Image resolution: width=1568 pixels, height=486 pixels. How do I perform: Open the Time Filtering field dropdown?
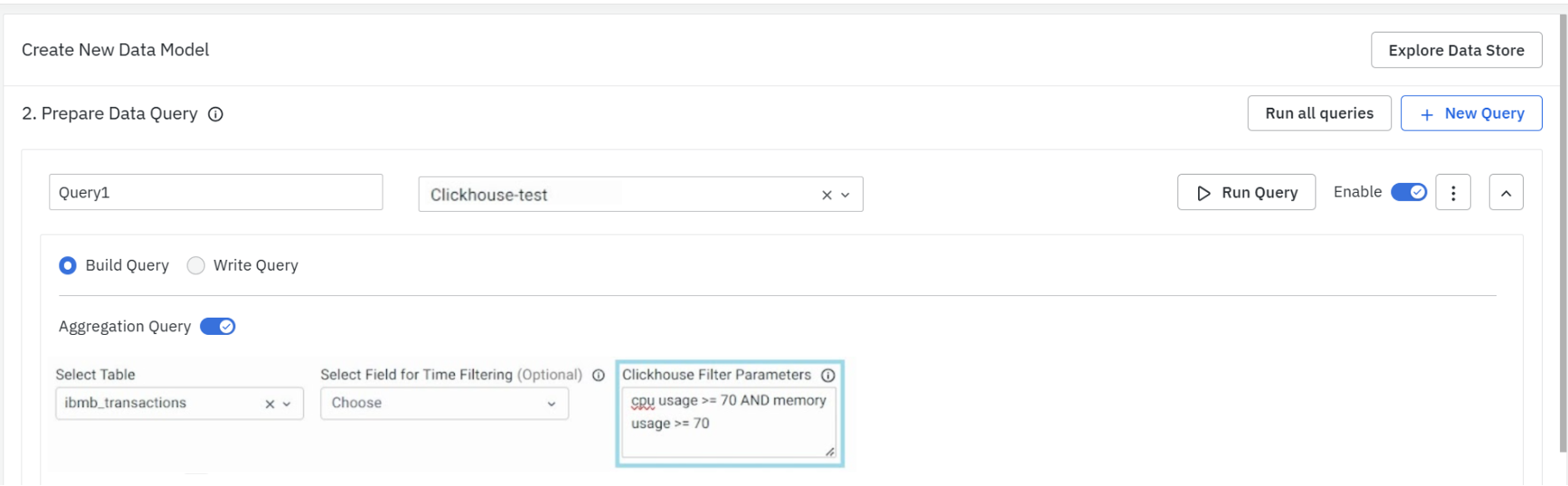(444, 404)
